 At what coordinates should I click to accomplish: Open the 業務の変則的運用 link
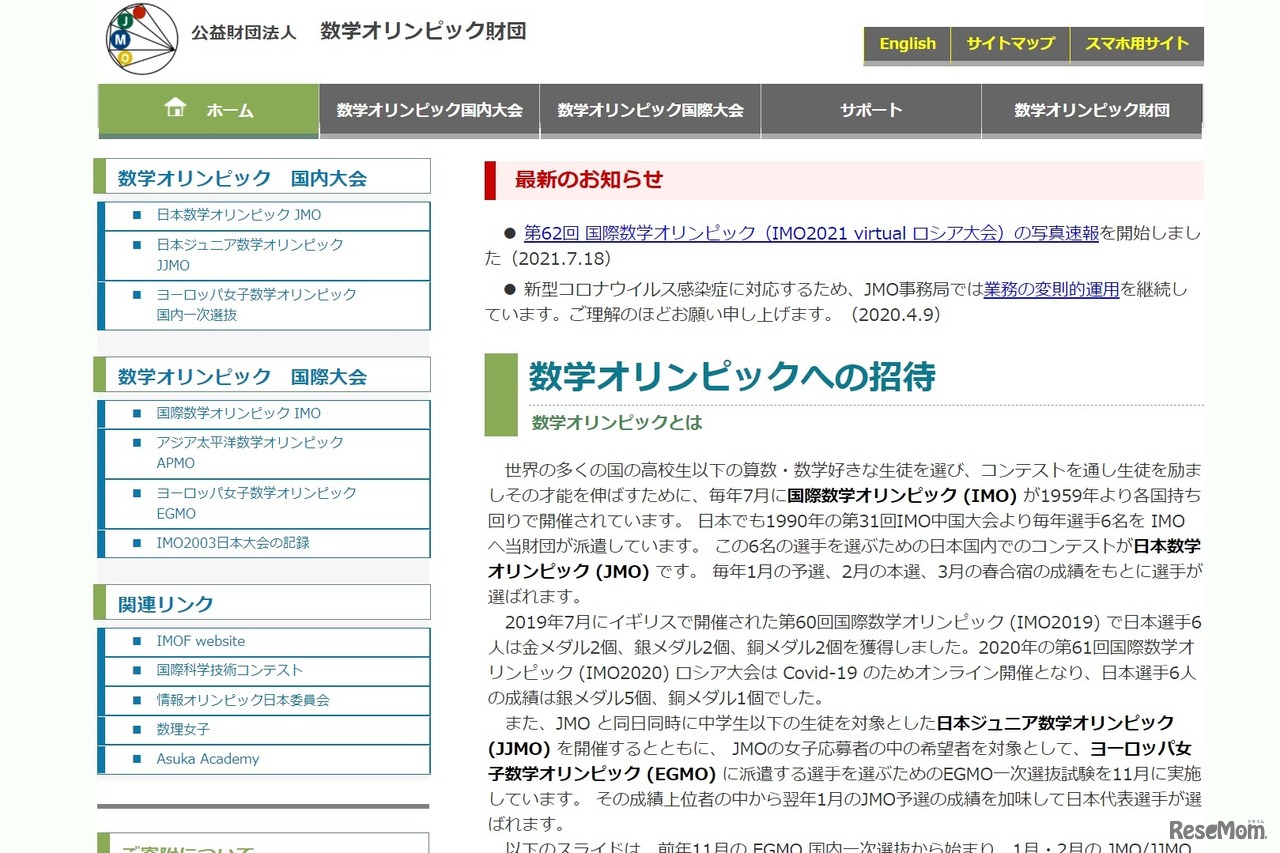[x=1051, y=290]
